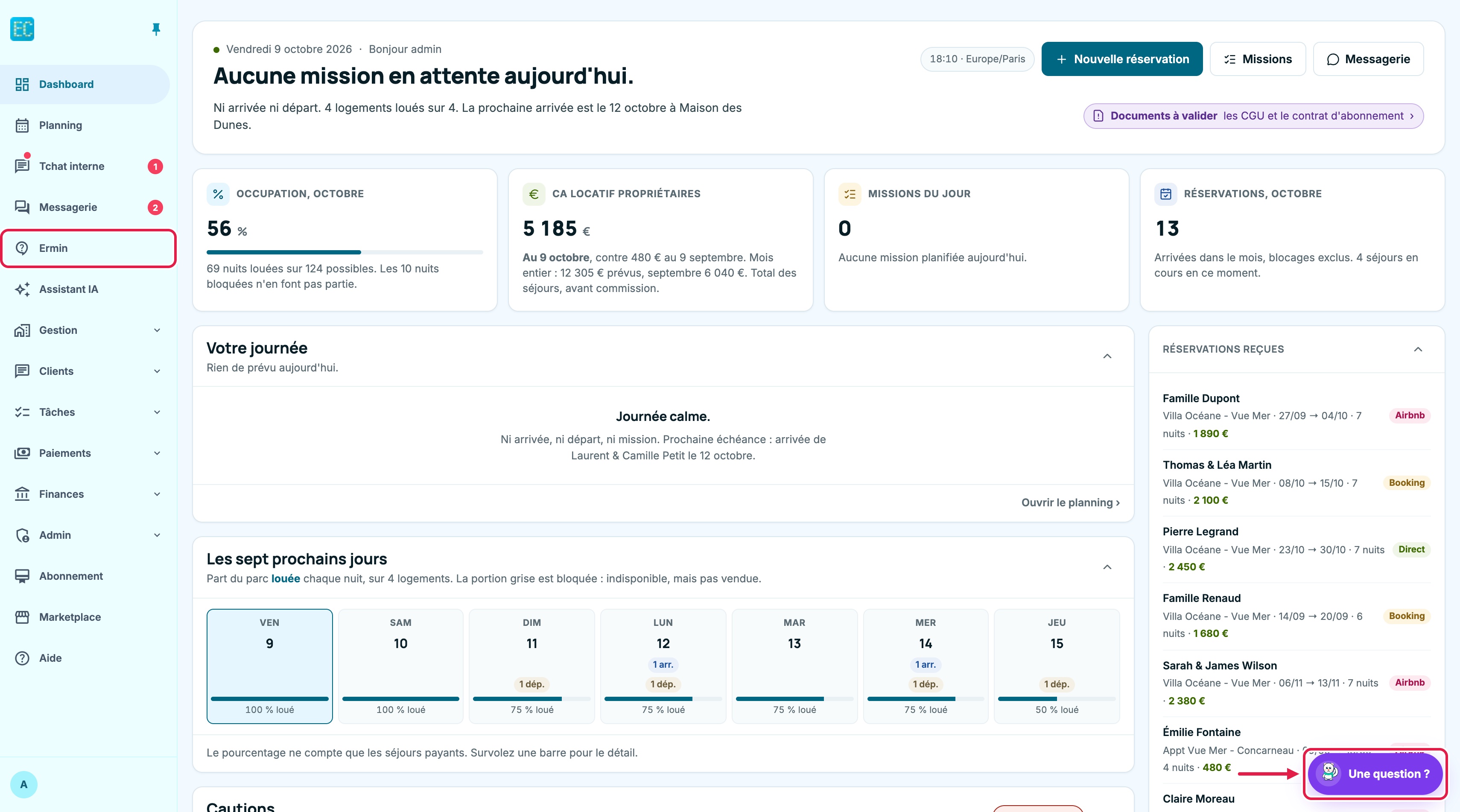The height and width of the screenshot is (812, 1460).
Task: Open the Messagerie header button
Action: coord(1368,59)
